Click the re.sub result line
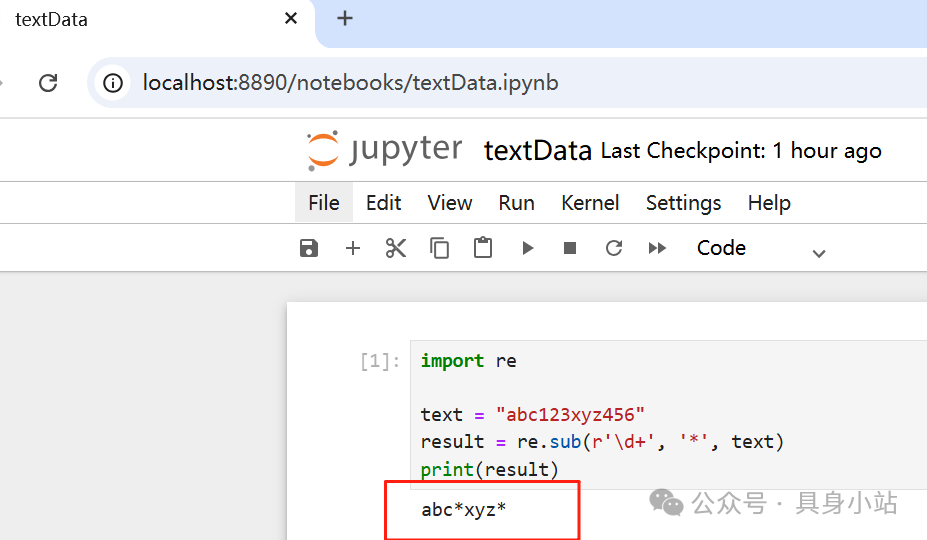Screen dimensions: 927x540 (602, 442)
